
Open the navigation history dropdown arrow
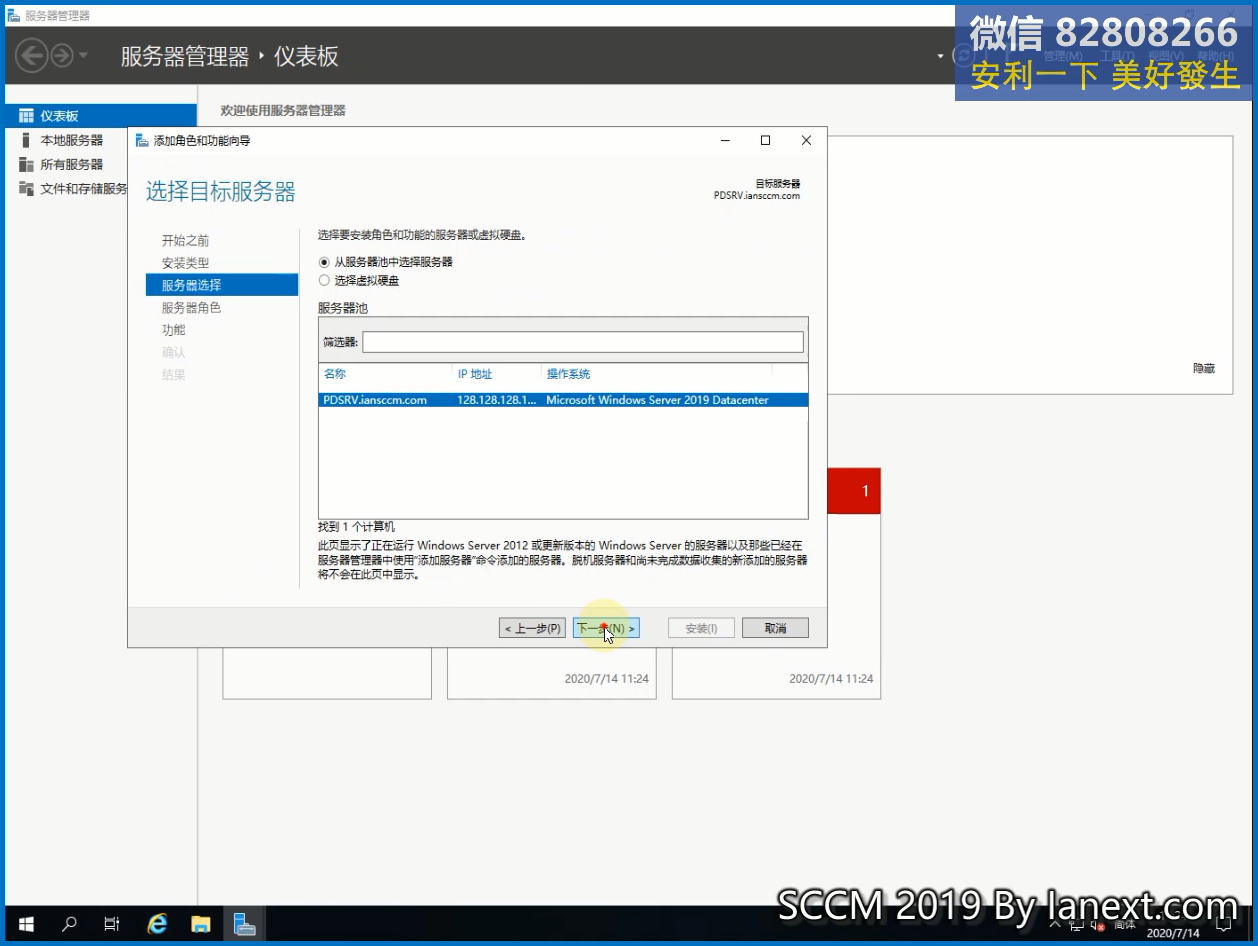pyautogui.click(x=83, y=56)
